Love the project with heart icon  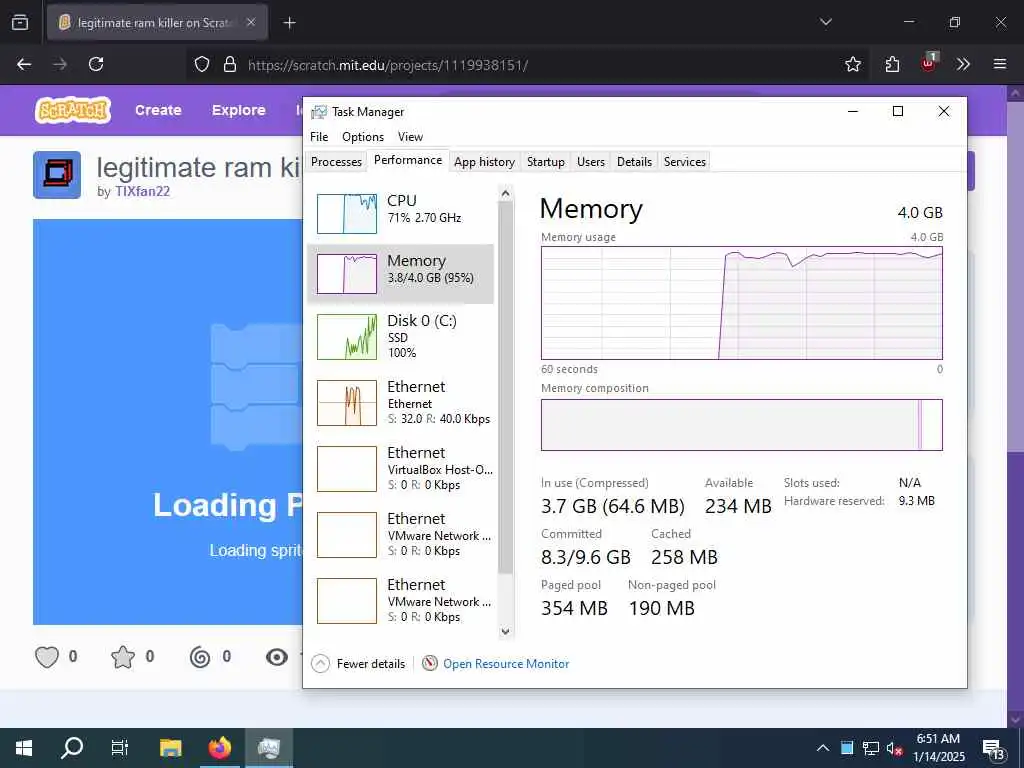(x=47, y=656)
